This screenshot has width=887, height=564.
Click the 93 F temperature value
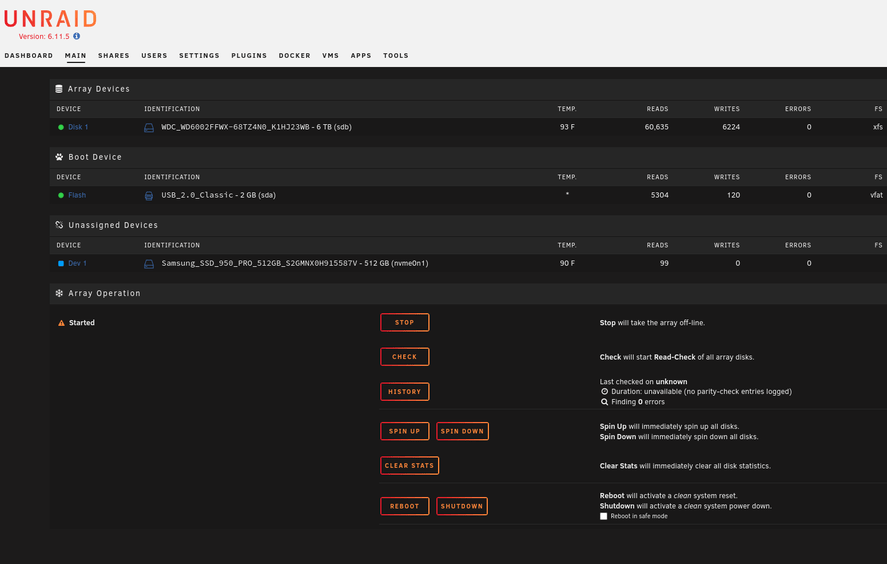point(567,127)
